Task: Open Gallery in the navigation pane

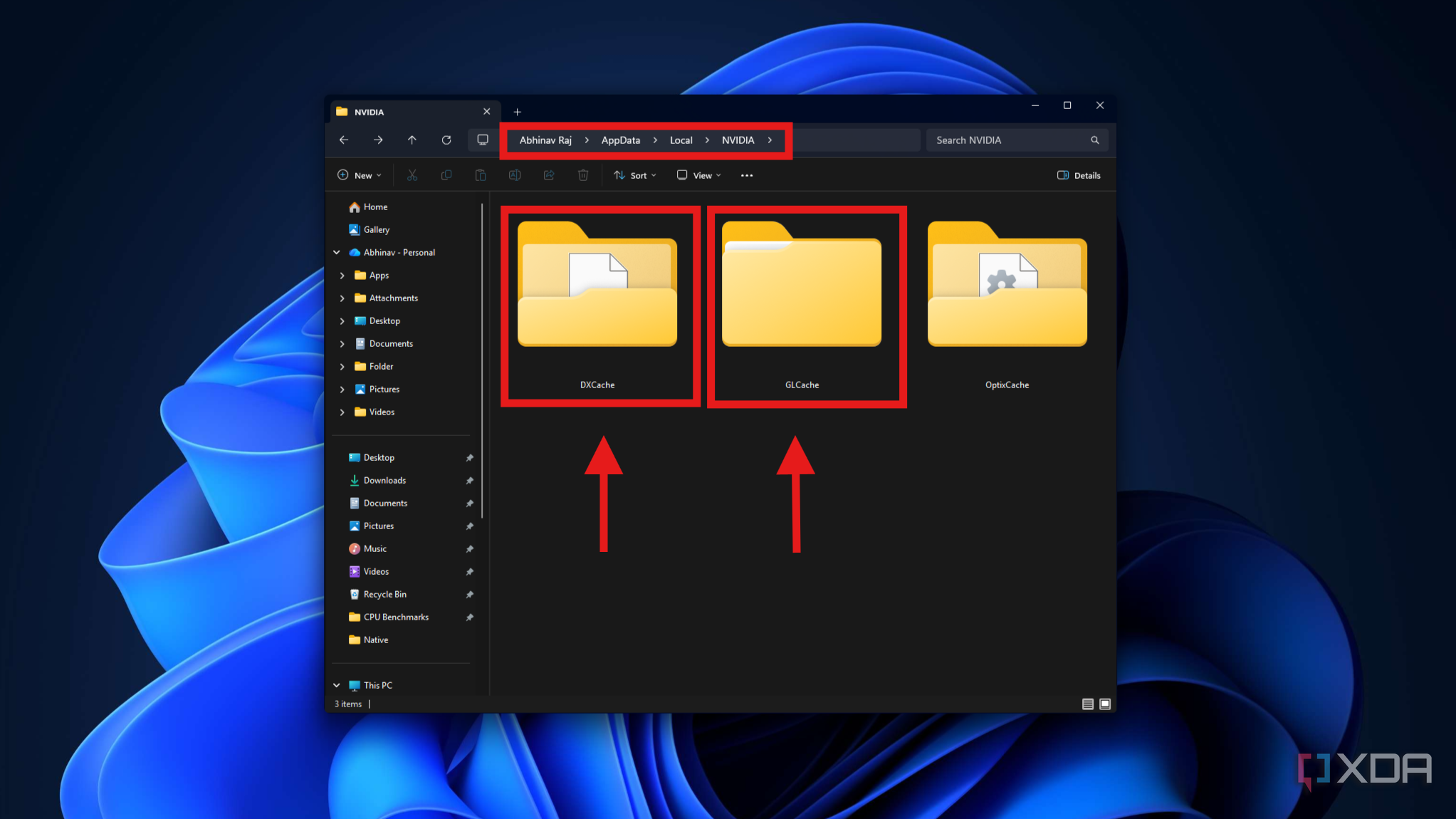Action: pyautogui.click(x=369, y=230)
